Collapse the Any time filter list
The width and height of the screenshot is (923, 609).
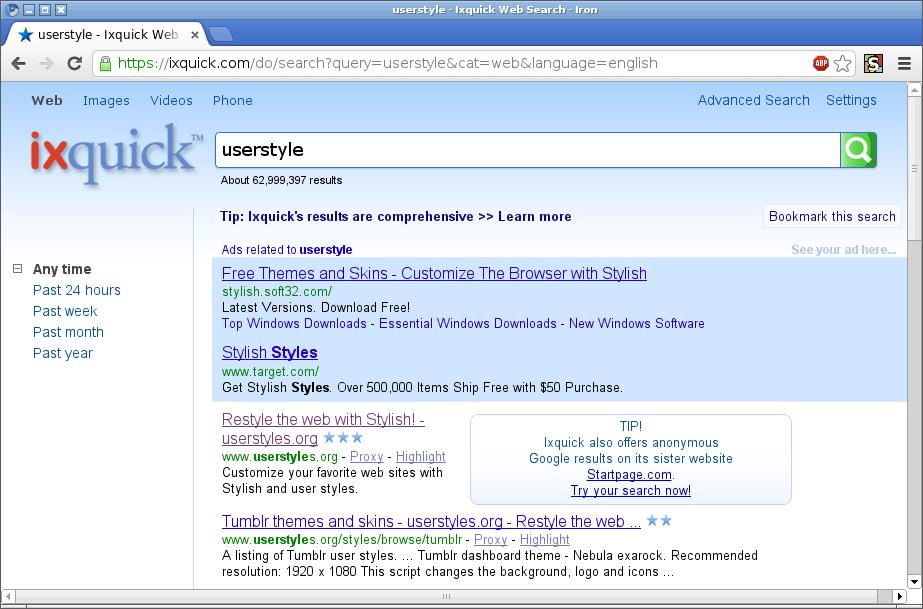(18, 269)
